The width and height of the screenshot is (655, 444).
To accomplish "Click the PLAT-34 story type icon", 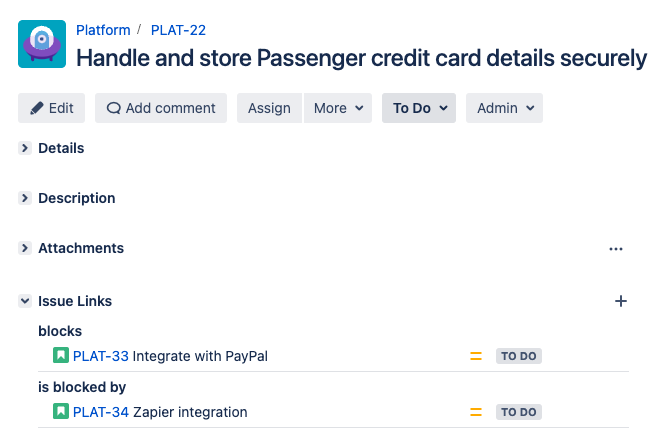I will pos(61,411).
